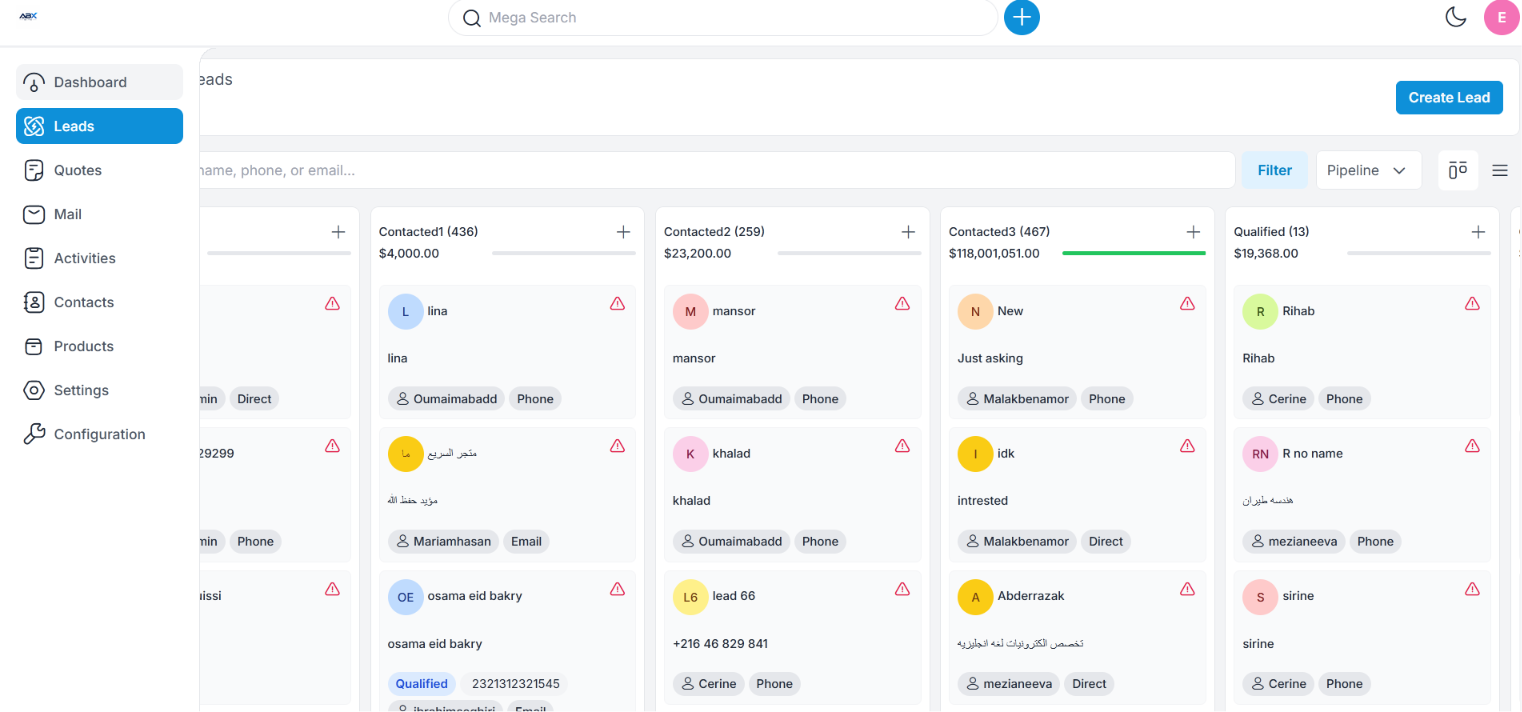1522x712 pixels.
Task: Click the Settings hexagon icon in sidebar
Action: tap(34, 390)
